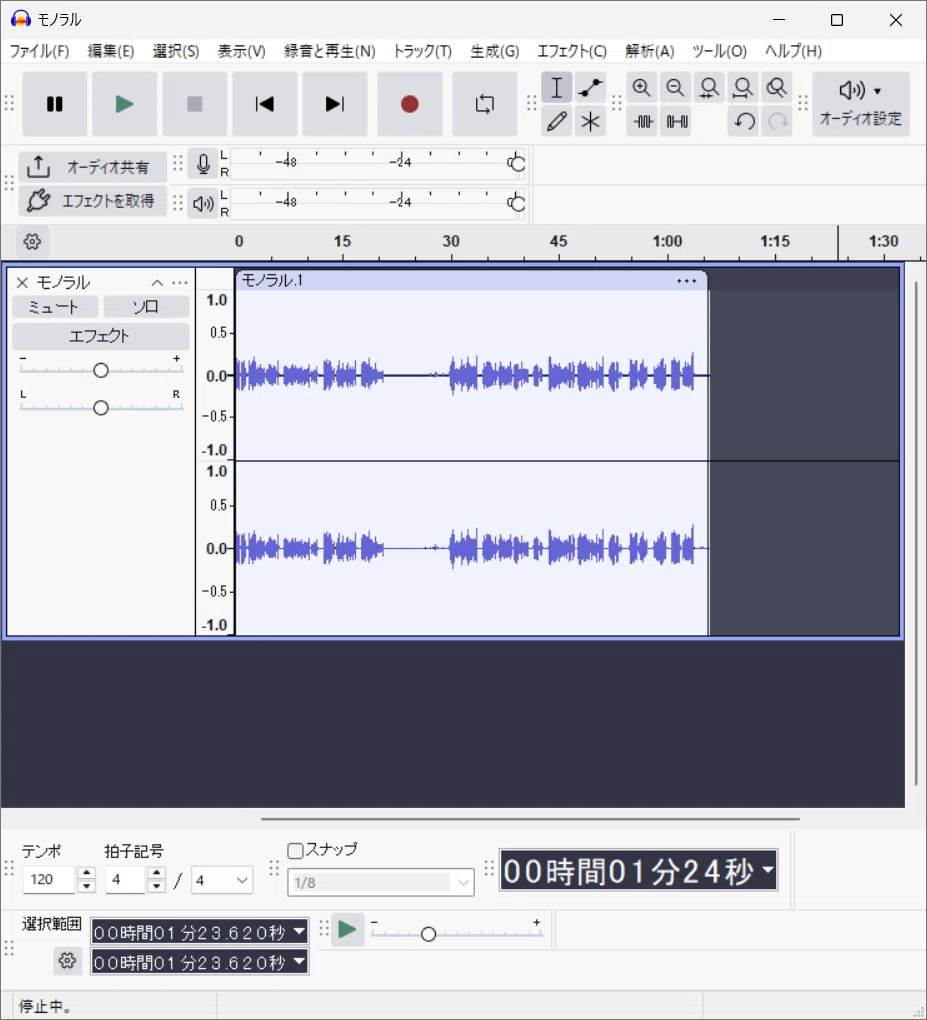Viewport: 927px width, 1020px height.
Task: Adjust the playback level slider knob
Action: click(x=517, y=204)
